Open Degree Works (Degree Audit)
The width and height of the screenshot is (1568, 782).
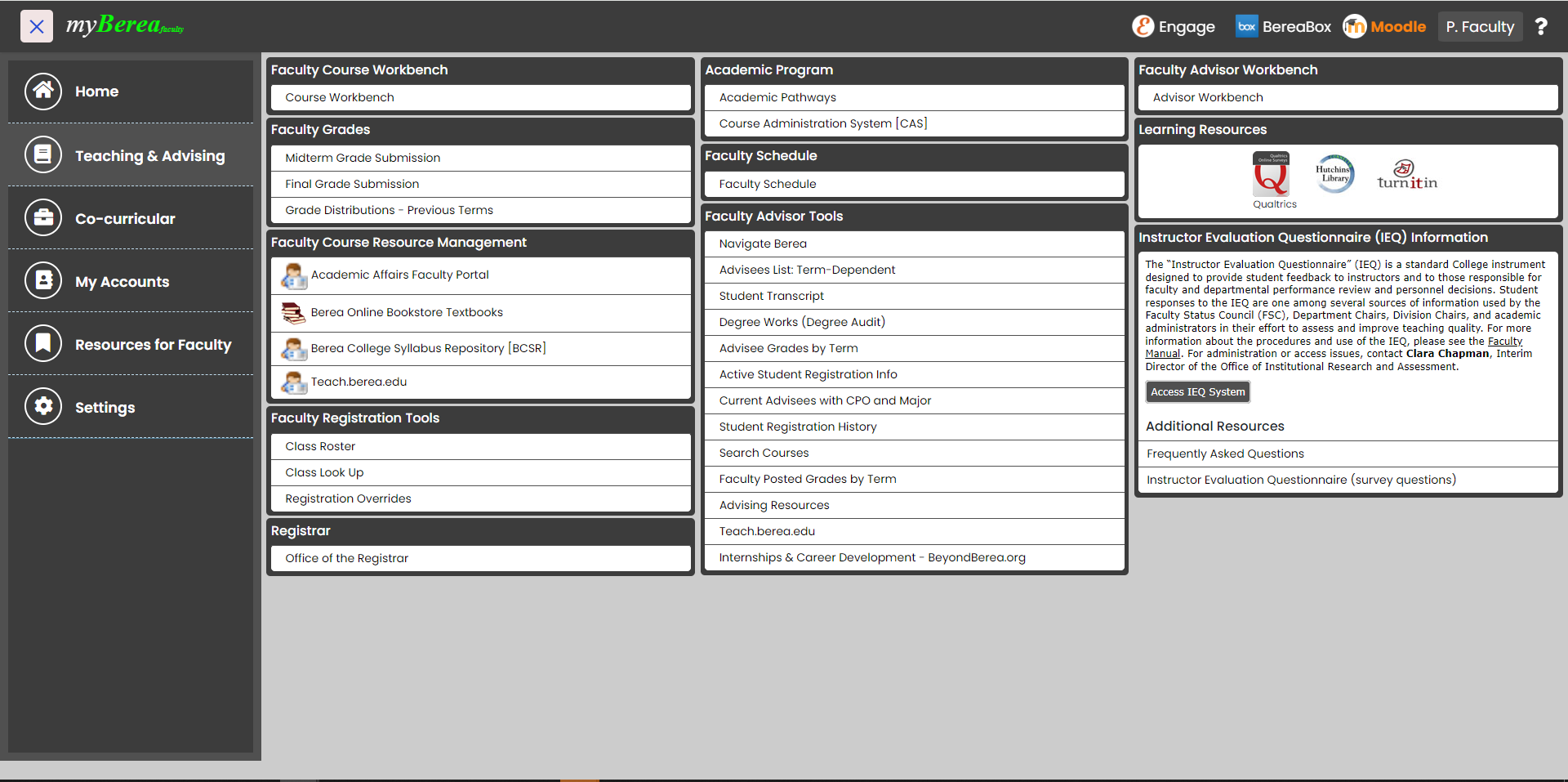pos(802,322)
